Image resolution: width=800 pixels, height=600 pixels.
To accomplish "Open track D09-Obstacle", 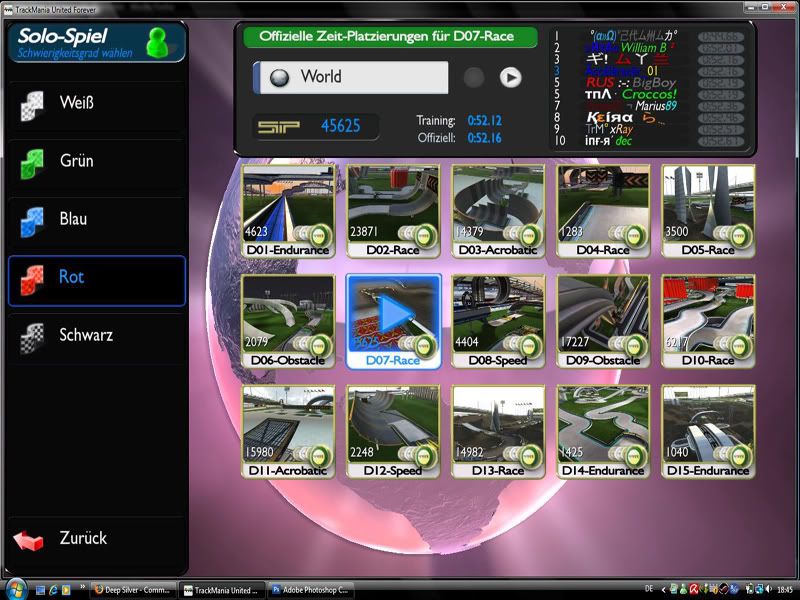I will 603,321.
